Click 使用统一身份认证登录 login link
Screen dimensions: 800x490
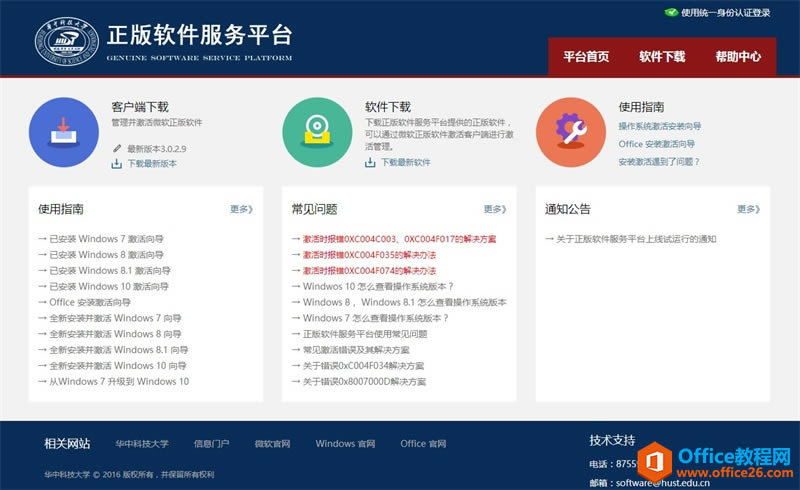coord(726,13)
